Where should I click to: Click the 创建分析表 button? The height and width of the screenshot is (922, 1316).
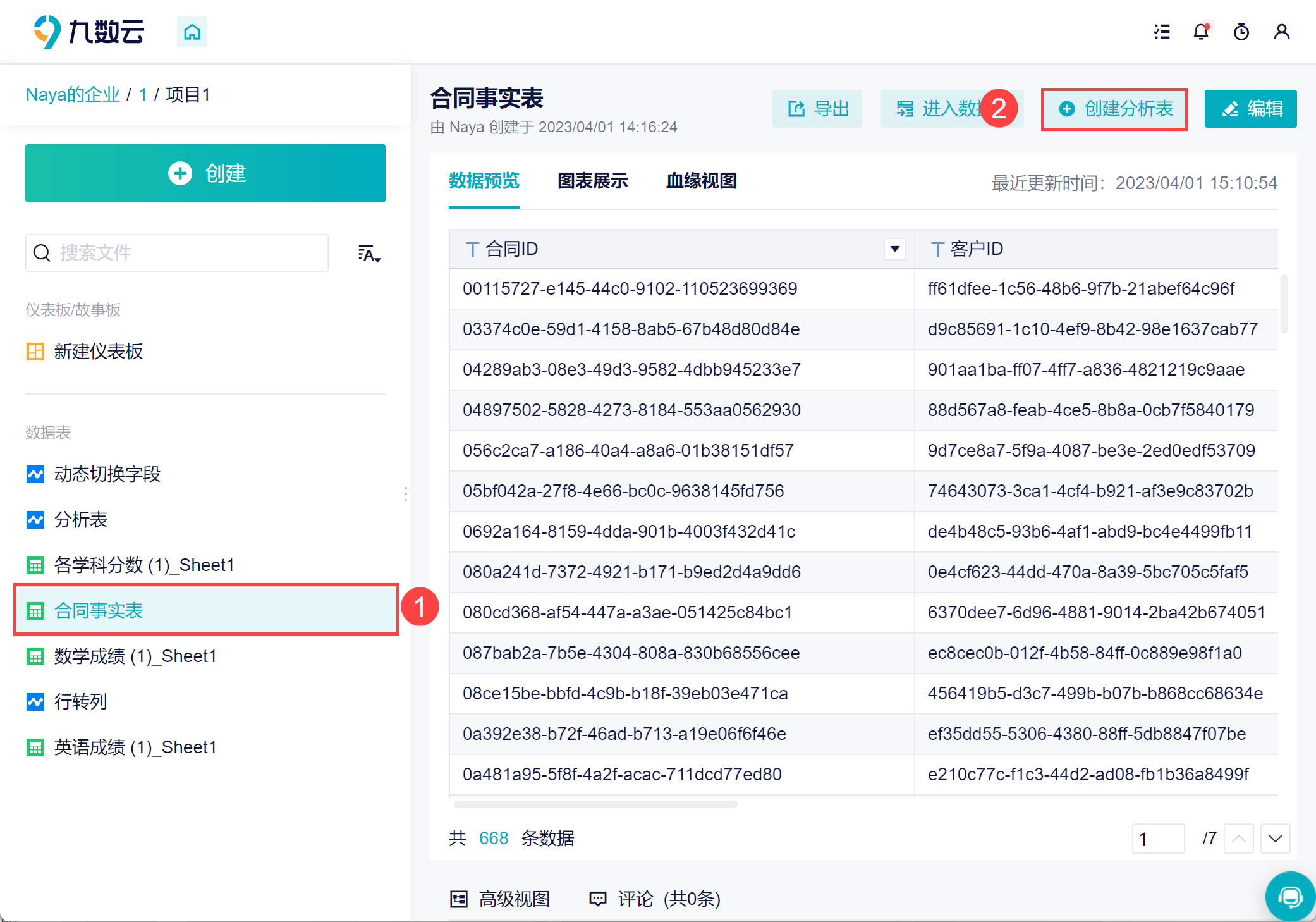click(1115, 109)
